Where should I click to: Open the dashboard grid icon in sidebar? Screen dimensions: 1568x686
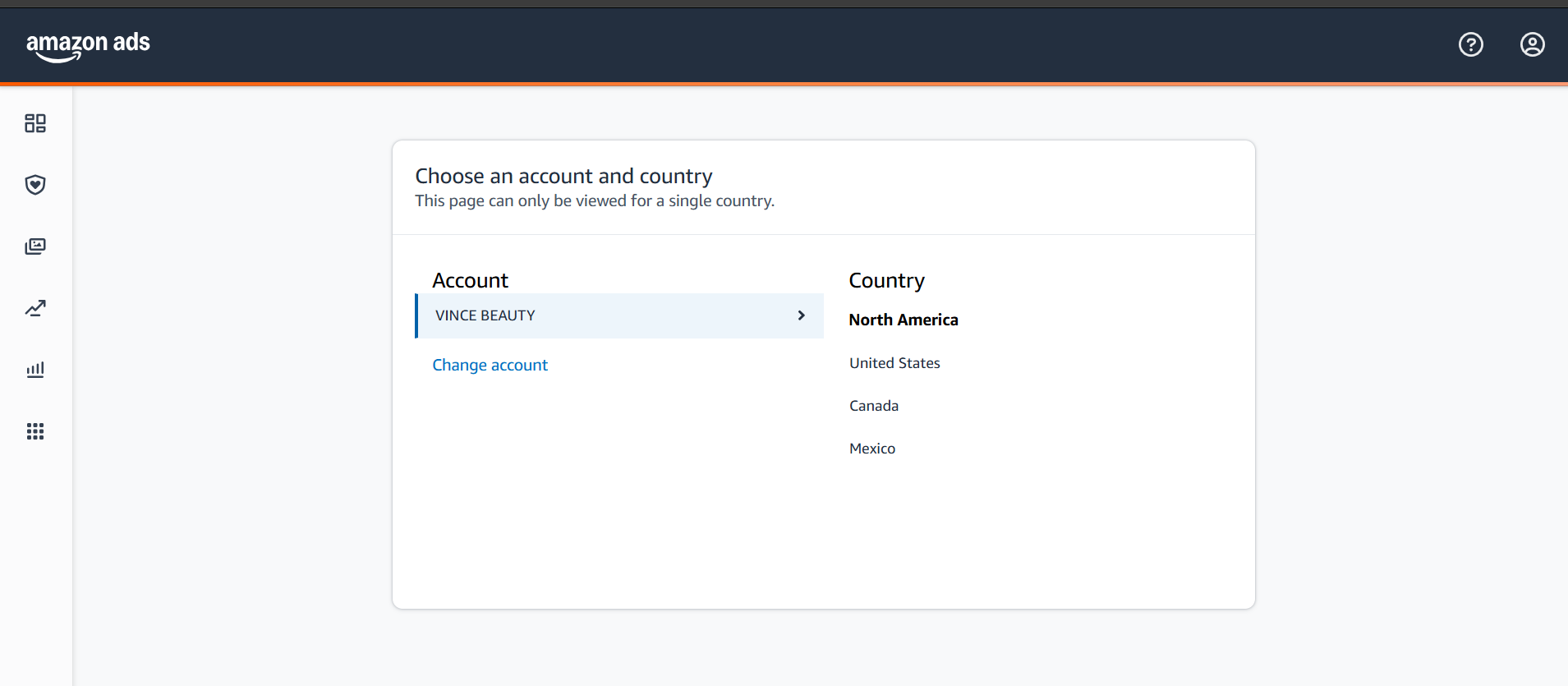35,123
